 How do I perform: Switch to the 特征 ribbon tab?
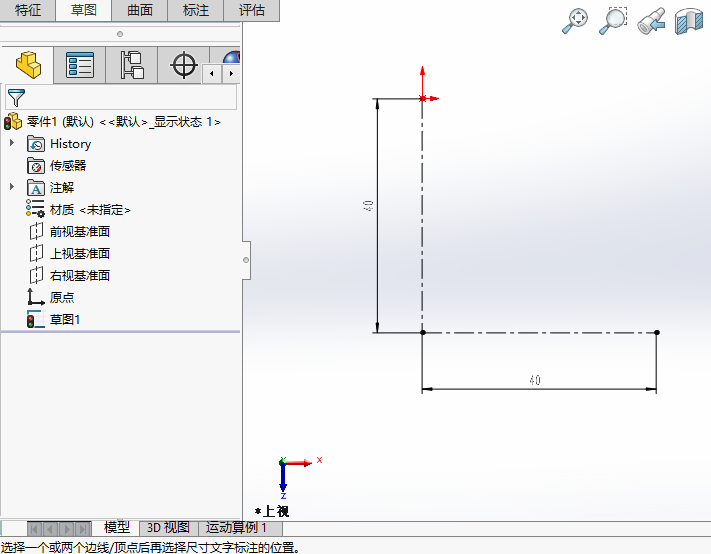28,10
